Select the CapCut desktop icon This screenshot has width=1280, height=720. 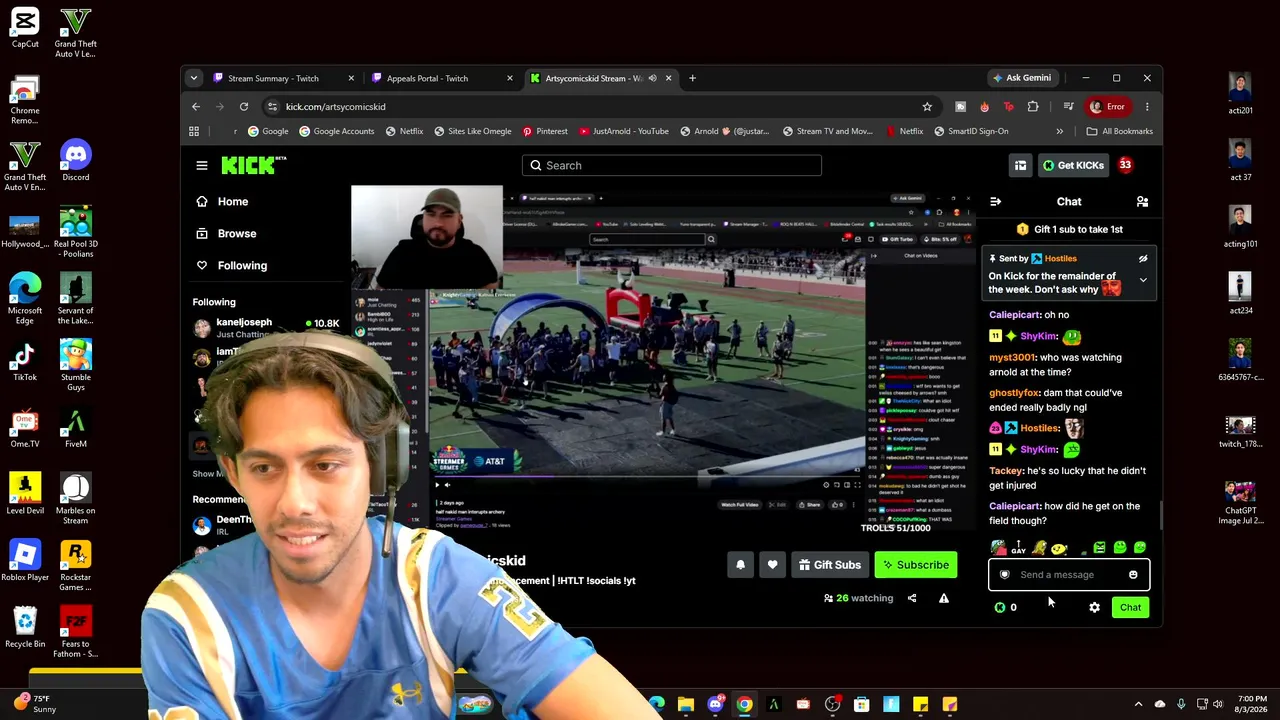point(25,27)
